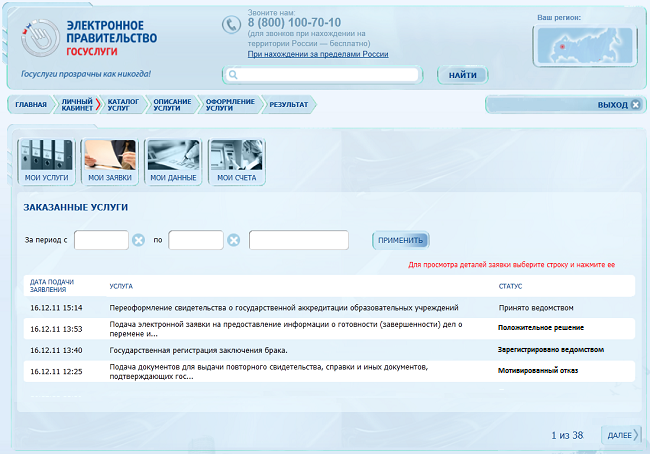
Task: Select row dated 16.12.11 12:25
Action: 329,371
